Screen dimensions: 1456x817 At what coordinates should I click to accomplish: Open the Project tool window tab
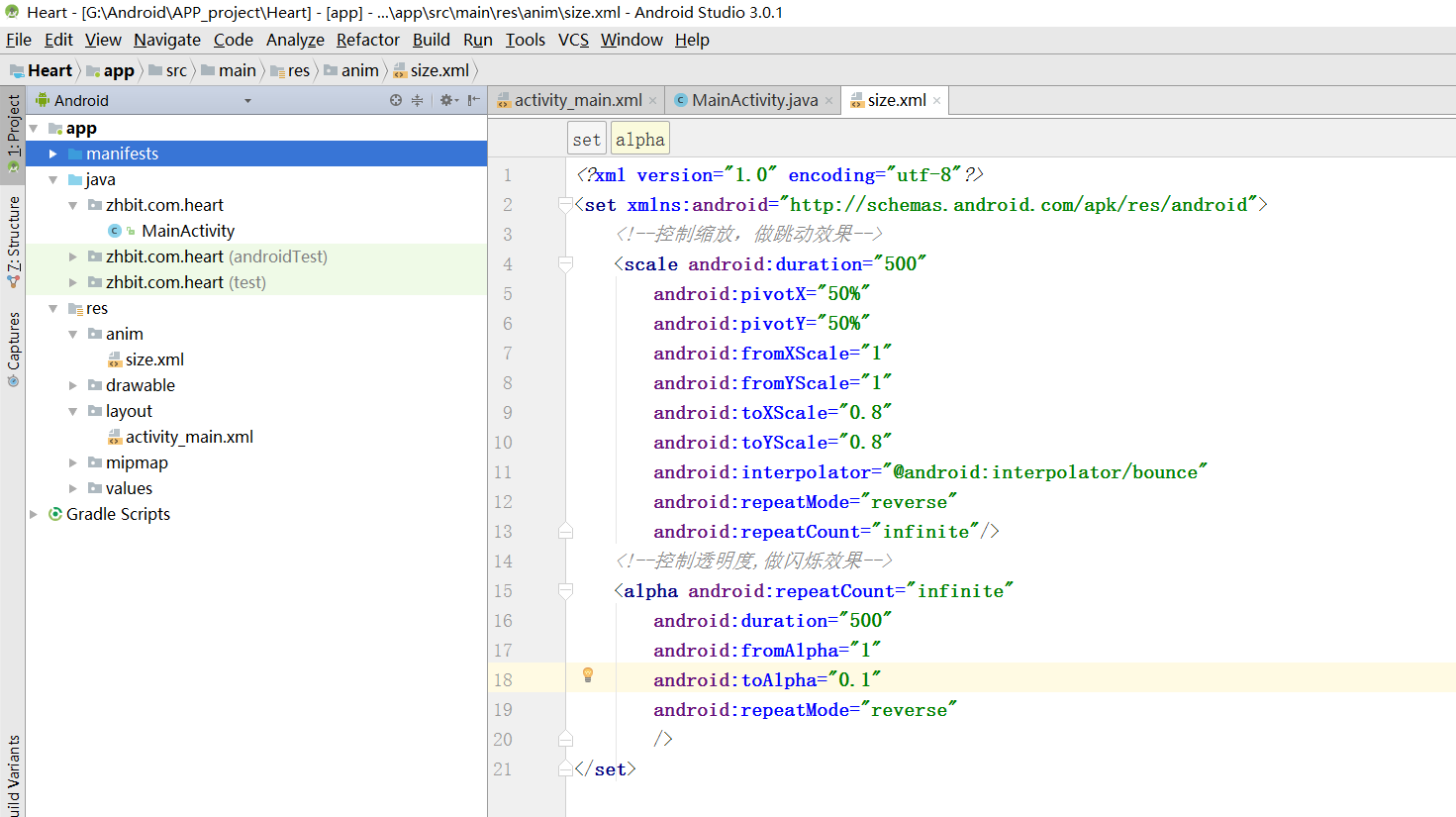pos(13,133)
